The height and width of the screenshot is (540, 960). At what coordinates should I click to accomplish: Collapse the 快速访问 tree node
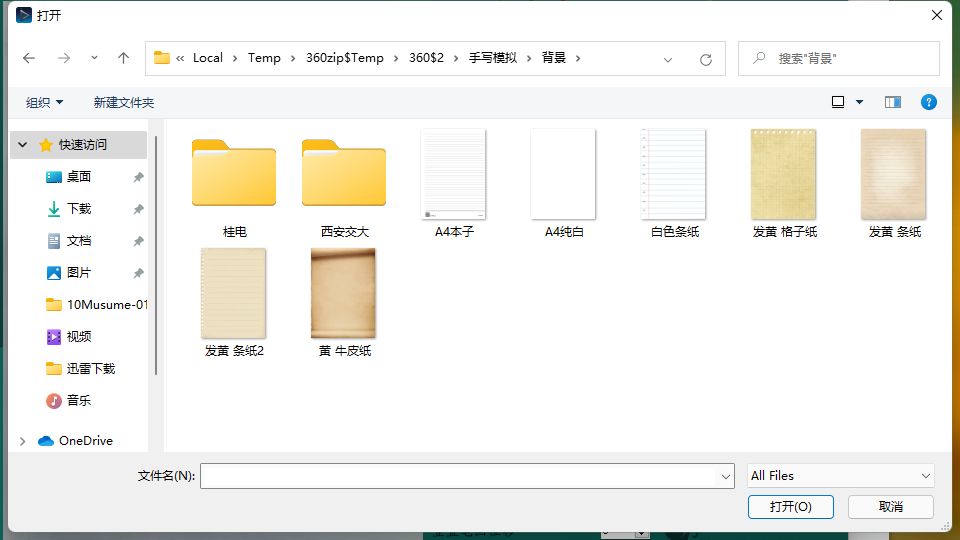tap(23, 145)
